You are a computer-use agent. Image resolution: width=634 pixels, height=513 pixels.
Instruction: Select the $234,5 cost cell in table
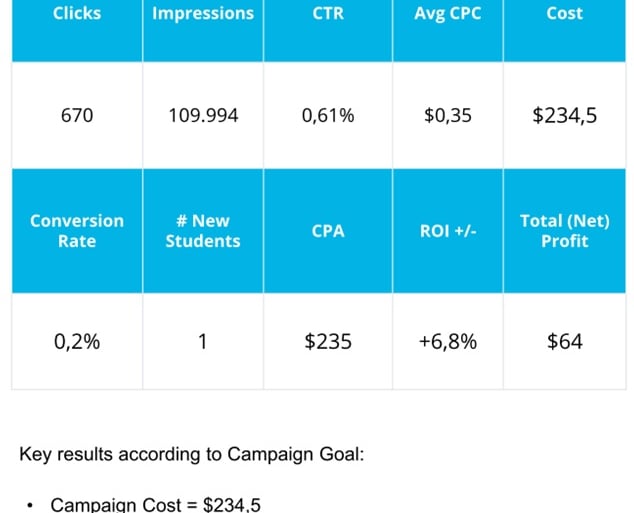(x=565, y=115)
